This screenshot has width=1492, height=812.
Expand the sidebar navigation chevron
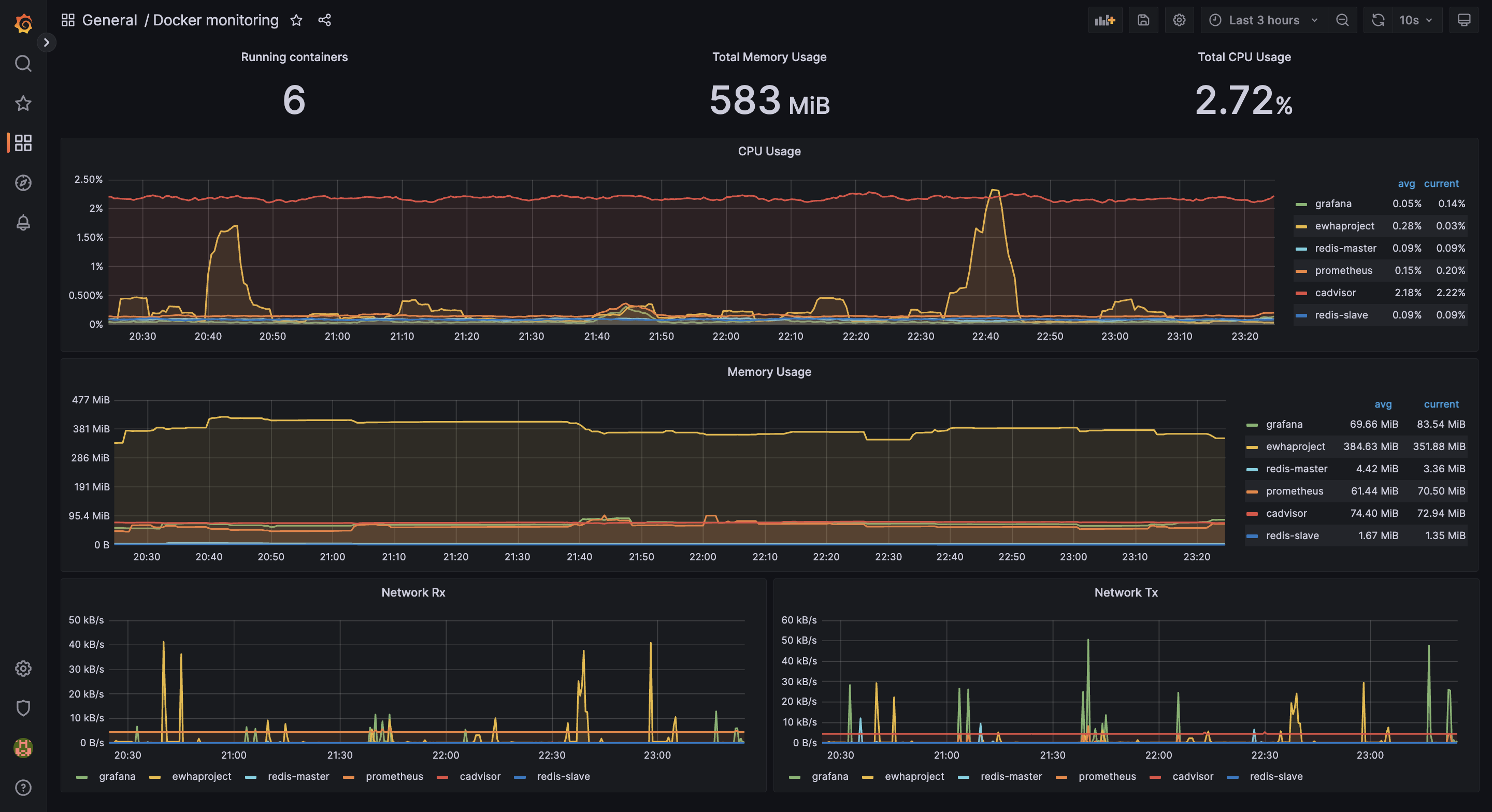pos(46,42)
